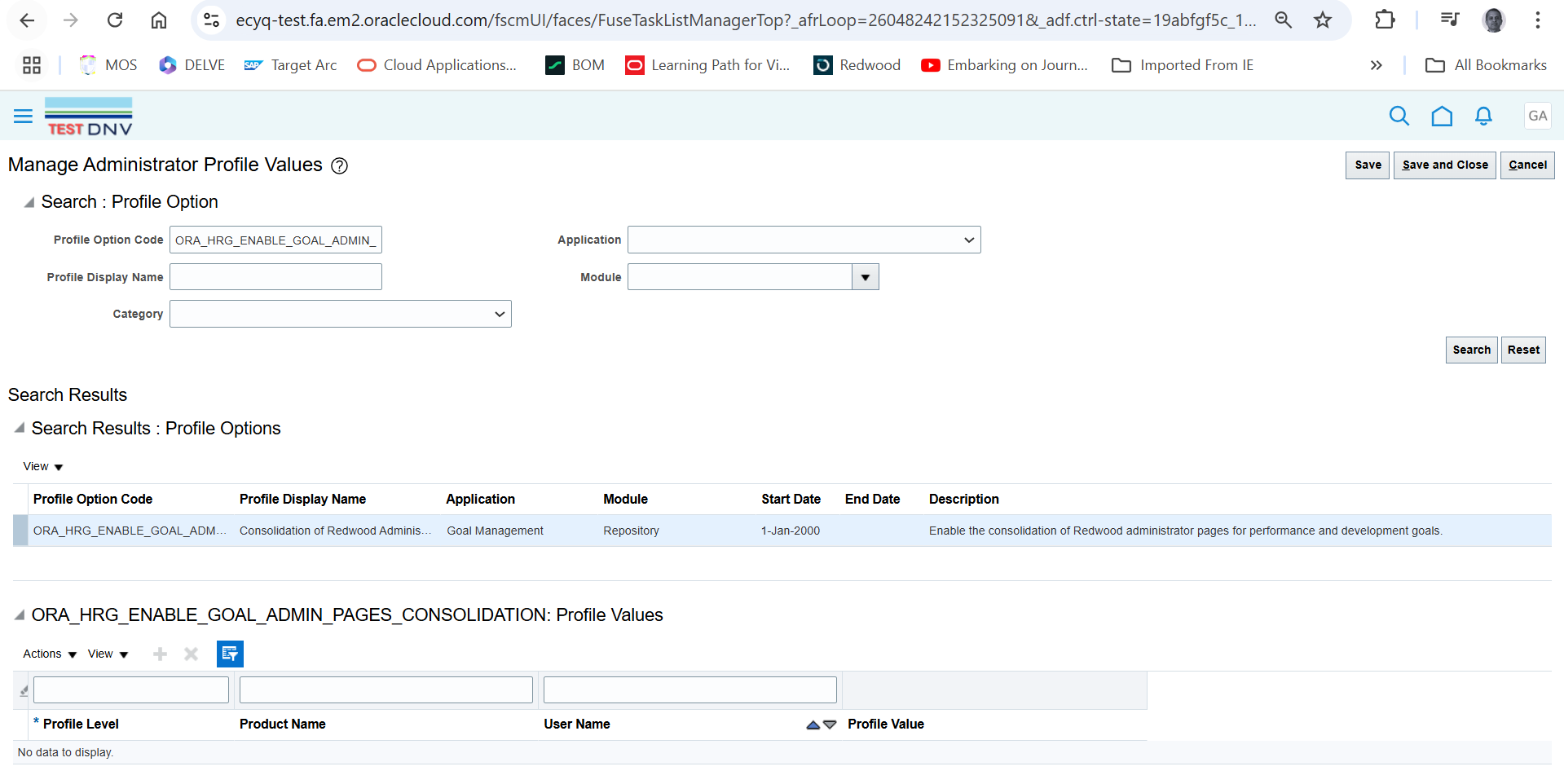This screenshot has height=784, width=1564.
Task: Click the Profile Display Name input field
Action: (275, 276)
